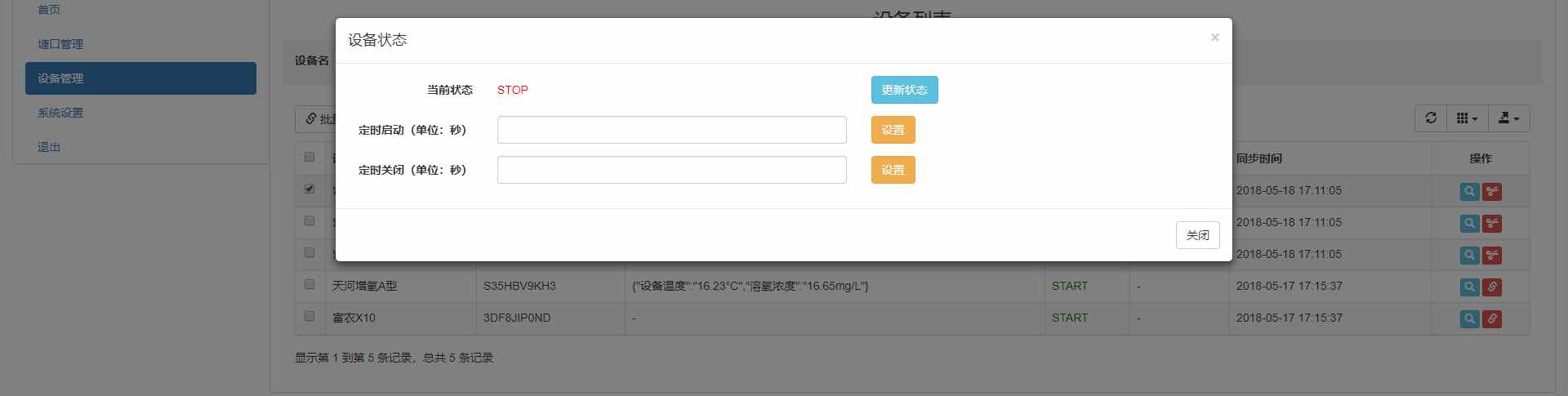Click the red unbind icon in the checked row
This screenshot has width=1568, height=396.
(x=1492, y=192)
